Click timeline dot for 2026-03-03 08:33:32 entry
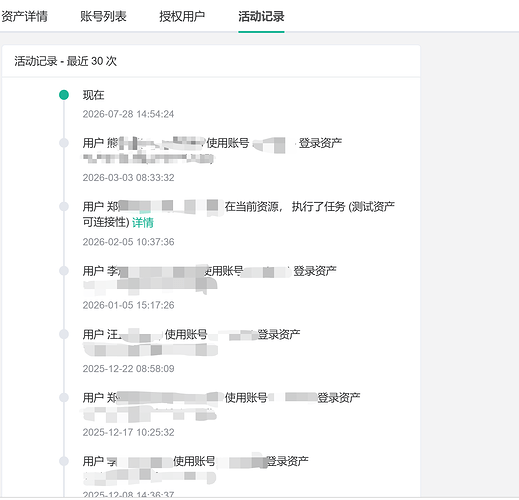Image resolution: width=519 pixels, height=500 pixels. [64, 143]
